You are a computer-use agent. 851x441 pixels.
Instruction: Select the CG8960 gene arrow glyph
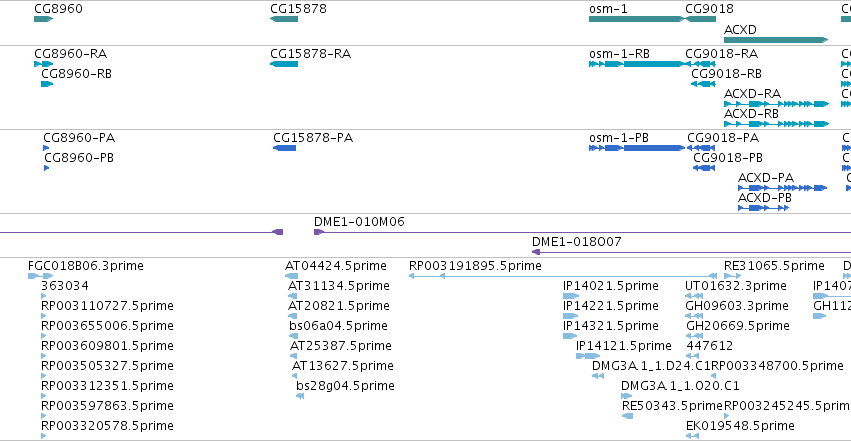pyautogui.click(x=43, y=19)
